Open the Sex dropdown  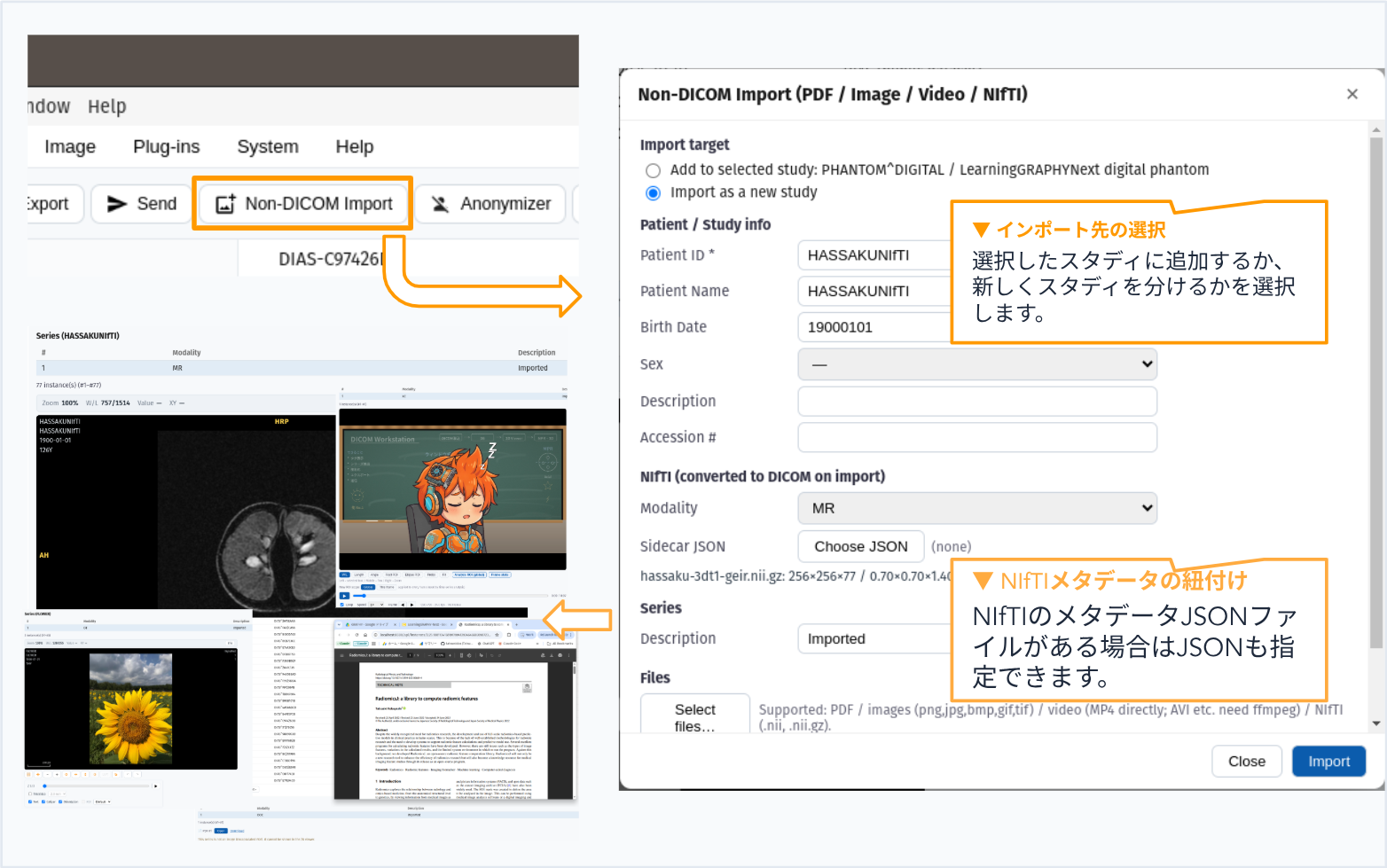click(977, 364)
